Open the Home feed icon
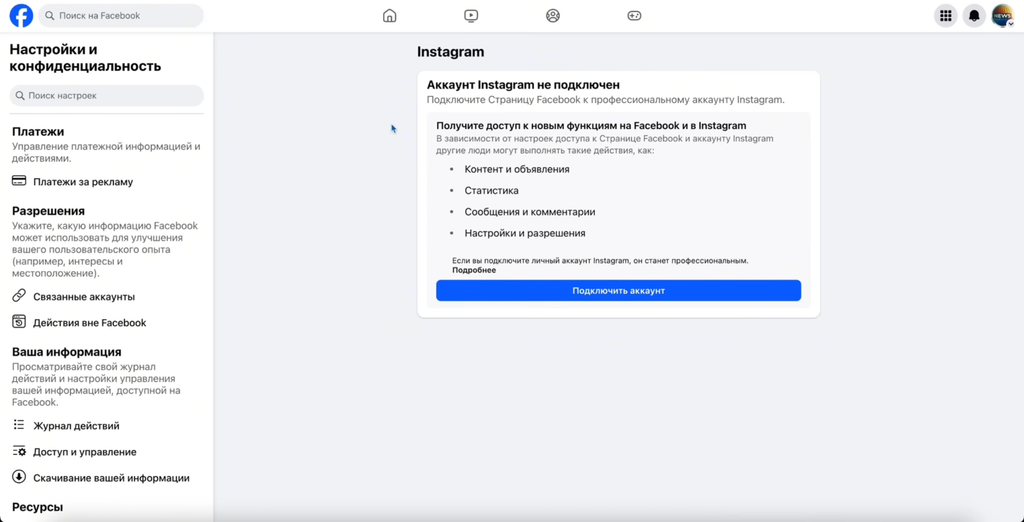 (x=389, y=16)
